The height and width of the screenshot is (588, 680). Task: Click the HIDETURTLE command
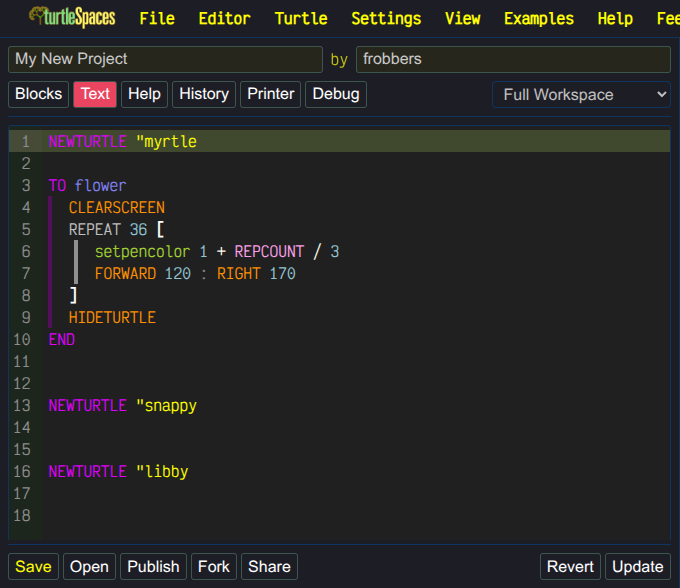[x=112, y=317]
